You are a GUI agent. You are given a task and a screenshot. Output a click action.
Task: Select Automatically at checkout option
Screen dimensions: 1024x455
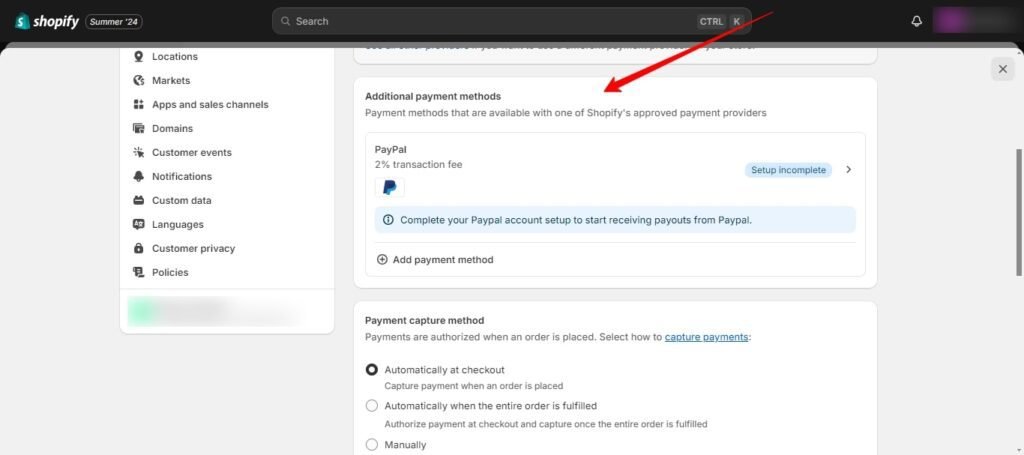(372, 370)
